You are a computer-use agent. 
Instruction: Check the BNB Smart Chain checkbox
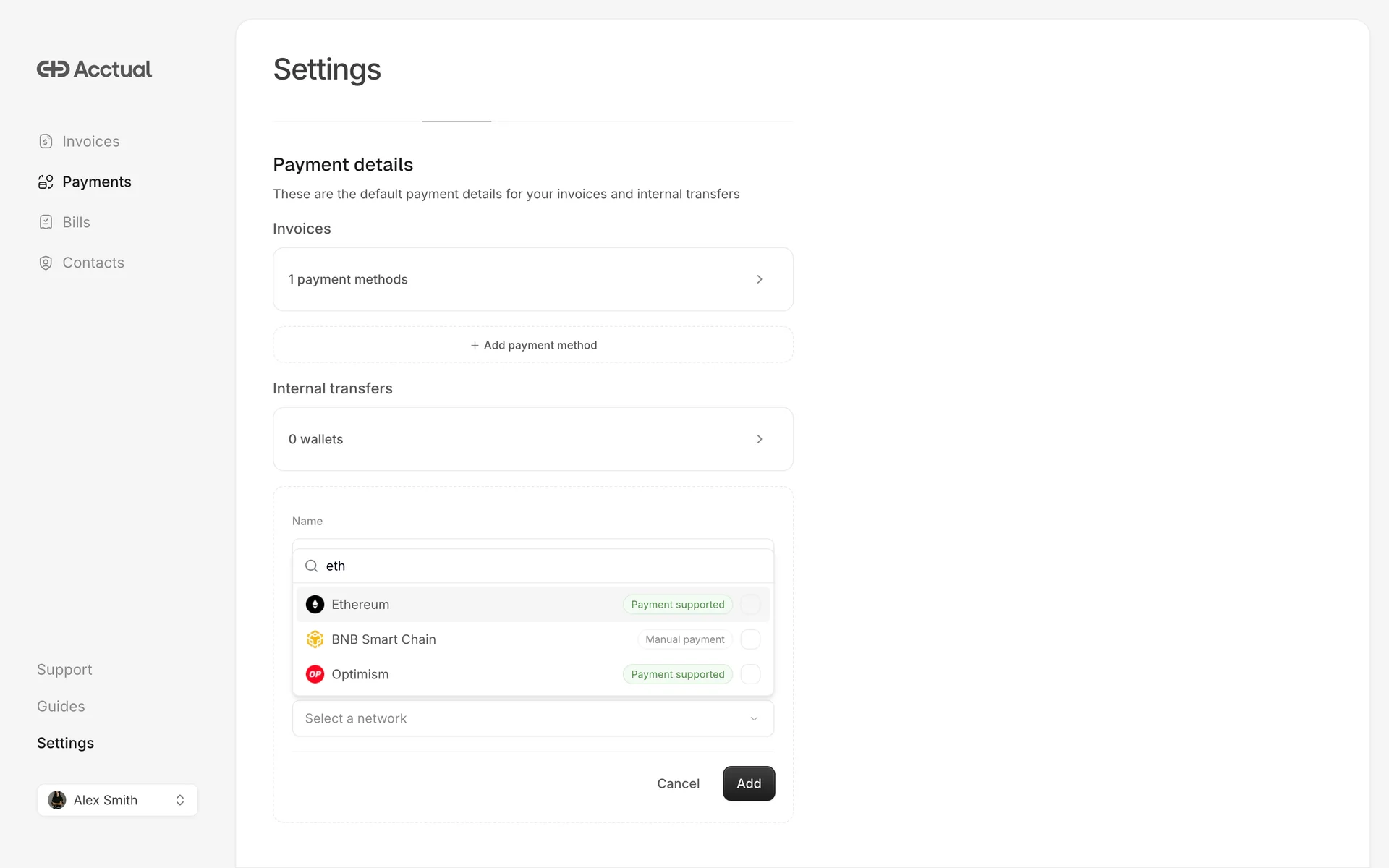pos(750,639)
